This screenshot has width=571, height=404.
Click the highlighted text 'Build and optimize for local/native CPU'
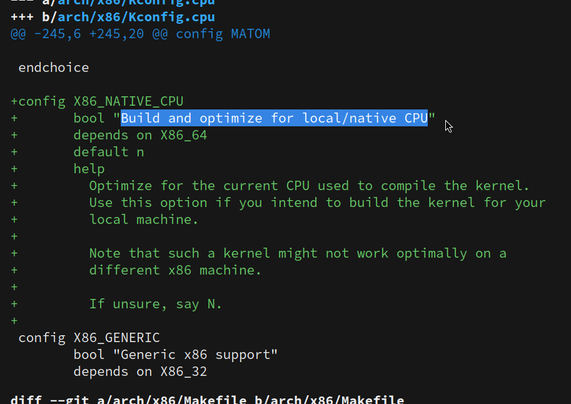[x=274, y=118]
